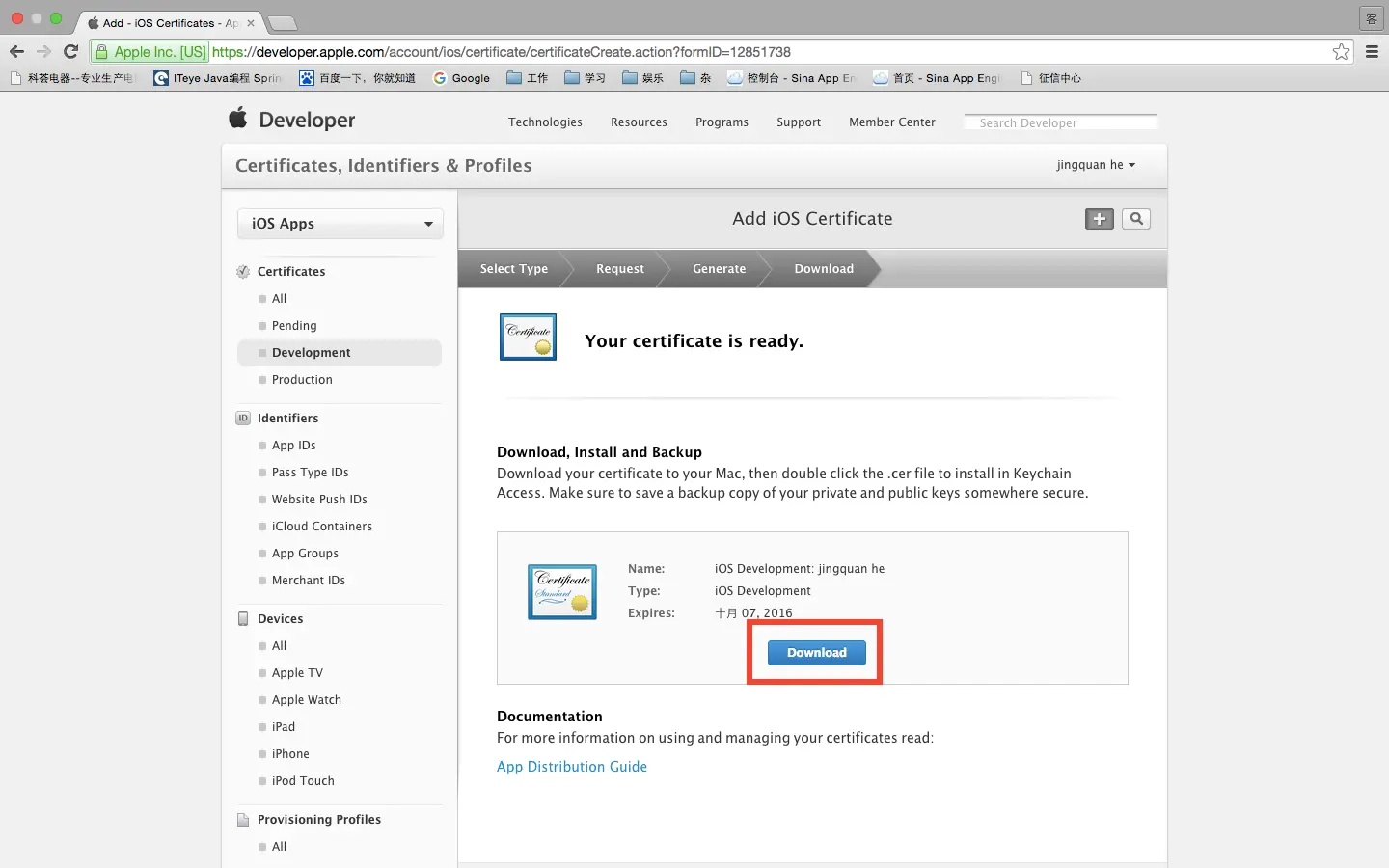Image resolution: width=1389 pixels, height=868 pixels.
Task: Click the Search Developer field
Action: coord(1061,122)
